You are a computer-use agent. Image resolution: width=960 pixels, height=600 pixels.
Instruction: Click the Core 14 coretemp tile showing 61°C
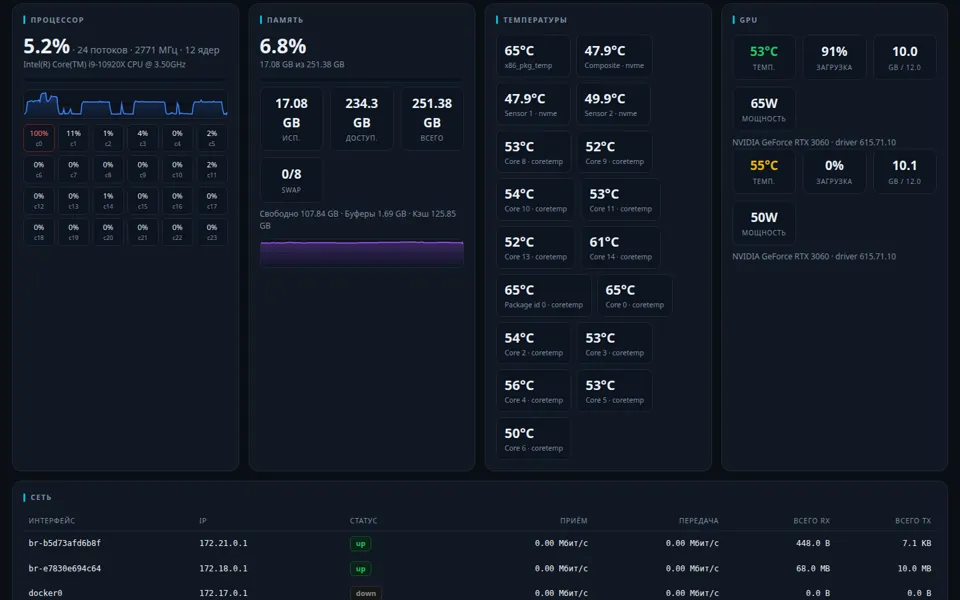click(x=621, y=247)
